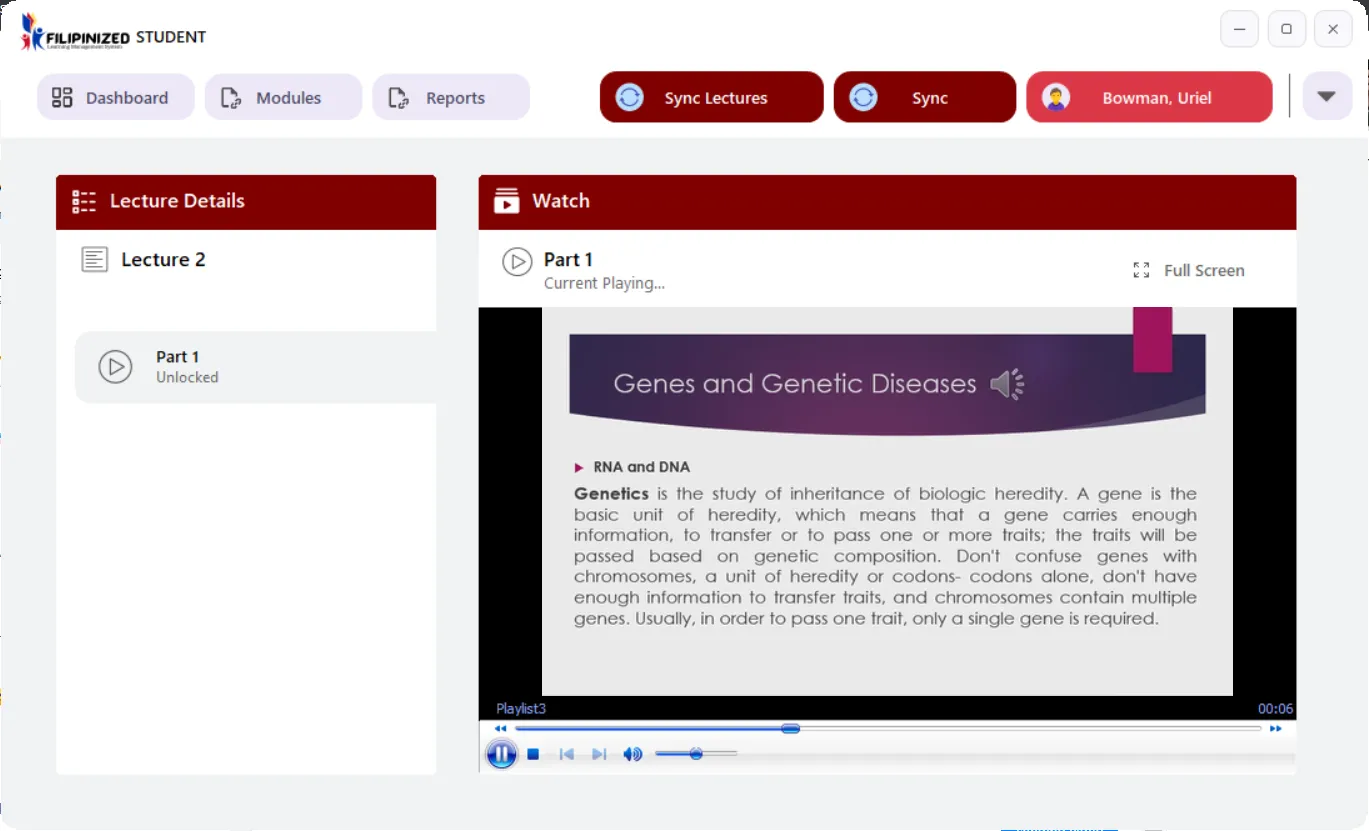Open the Reports tab
This screenshot has width=1369, height=831.
(x=451, y=98)
